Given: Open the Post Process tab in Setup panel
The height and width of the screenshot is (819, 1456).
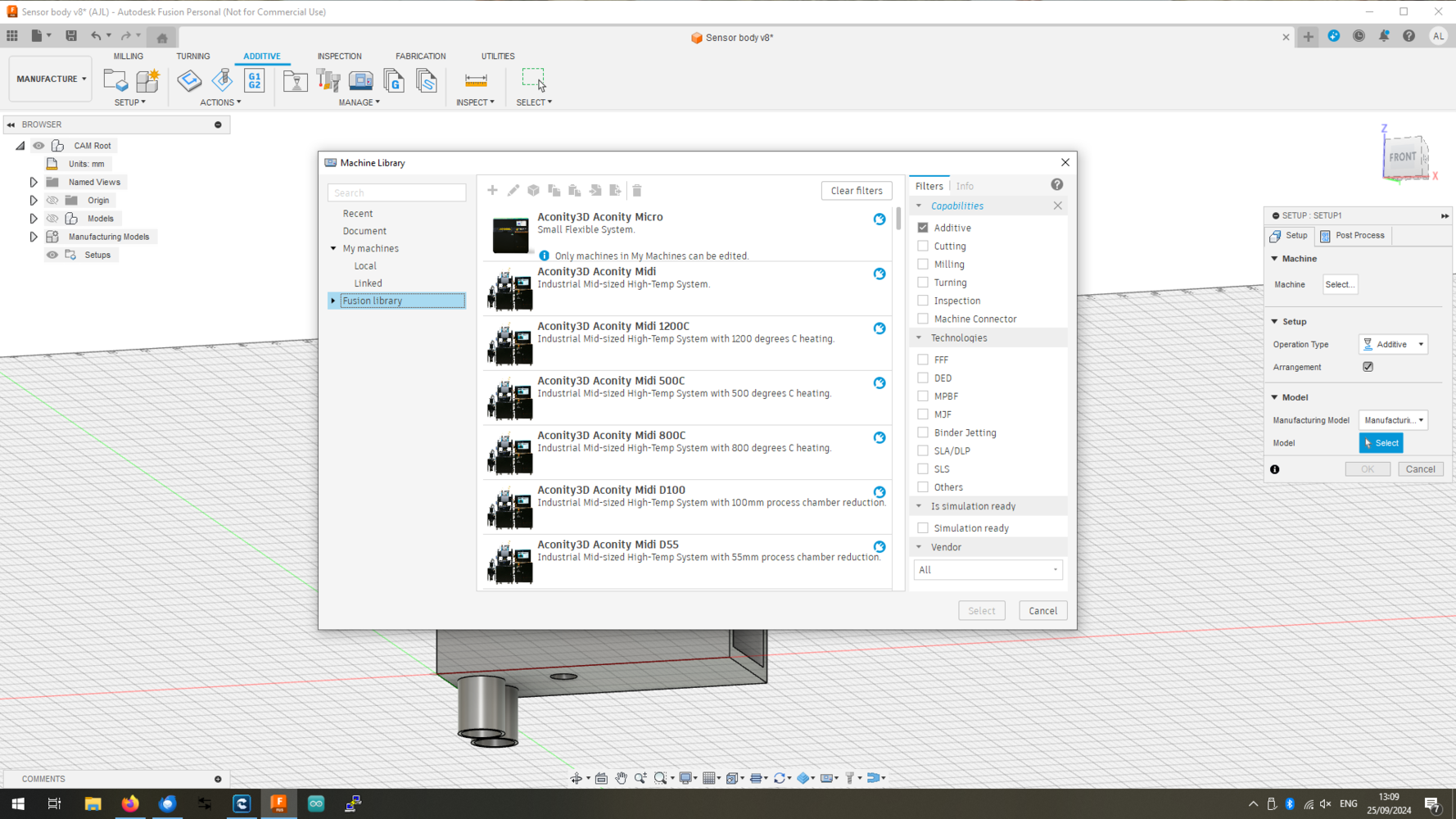Looking at the screenshot, I should 1353,235.
